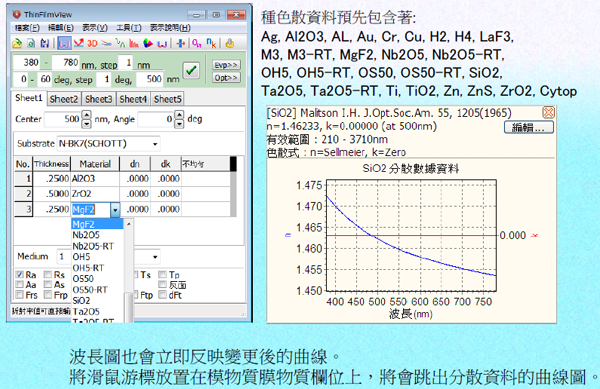Uncheck the Ra checkbox
This screenshot has height=389, width=600.
20,275
